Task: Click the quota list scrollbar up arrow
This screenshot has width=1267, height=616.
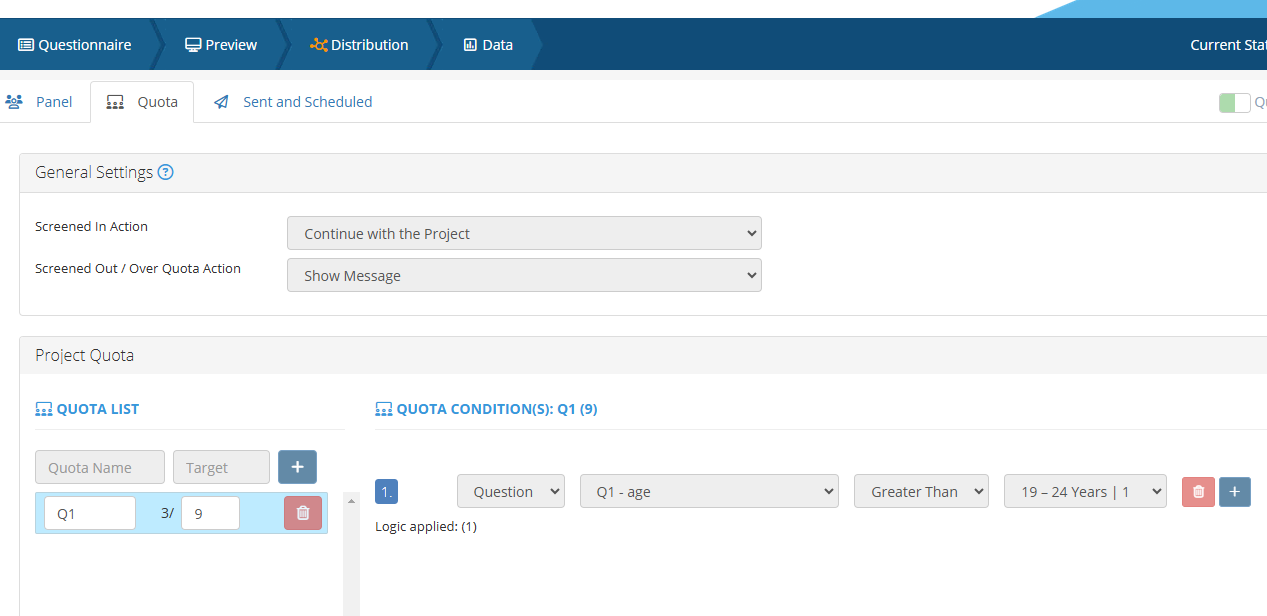Action: [x=351, y=500]
